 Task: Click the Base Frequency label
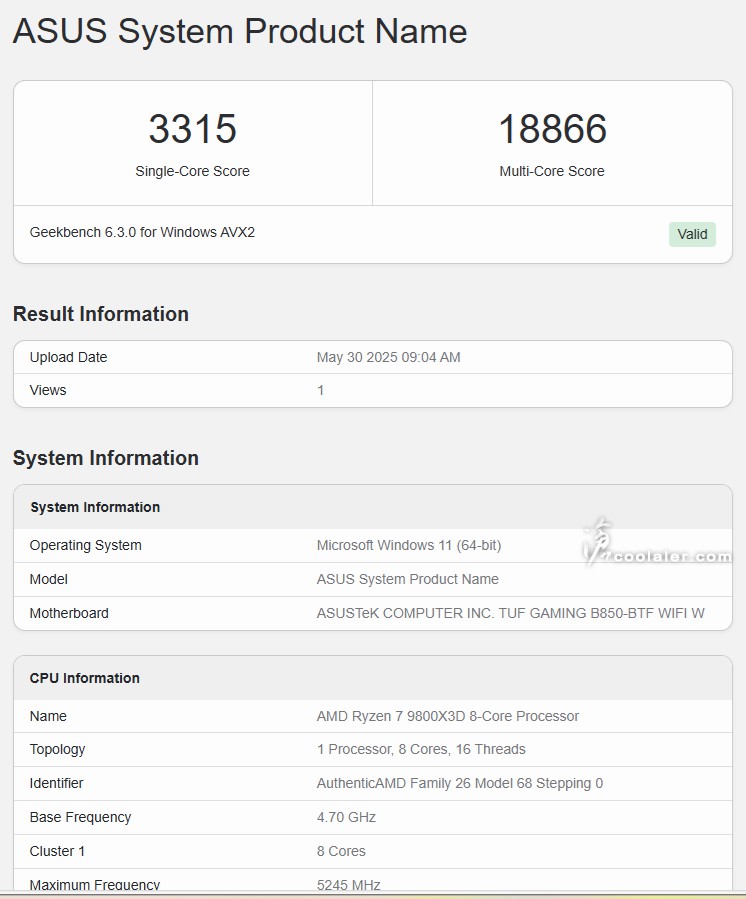pos(80,817)
